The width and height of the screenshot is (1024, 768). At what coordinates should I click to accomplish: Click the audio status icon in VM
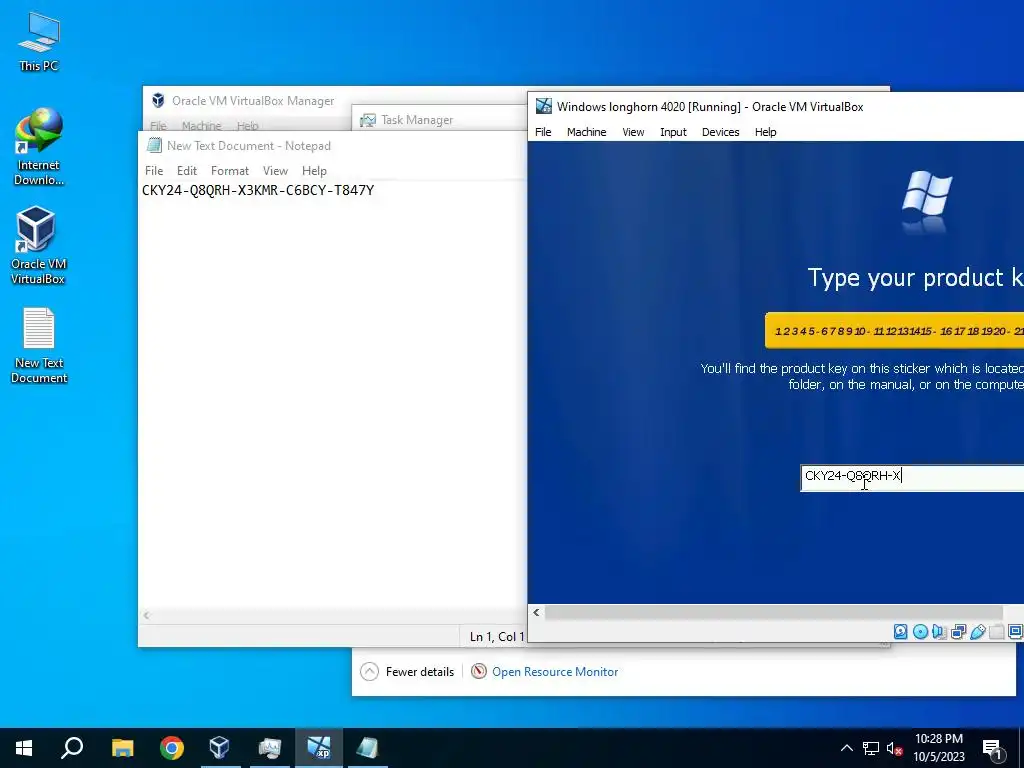coord(939,632)
